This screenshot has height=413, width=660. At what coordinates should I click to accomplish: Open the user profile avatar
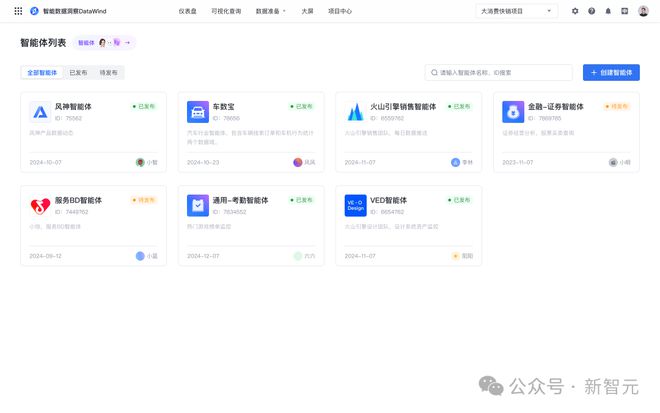643,11
